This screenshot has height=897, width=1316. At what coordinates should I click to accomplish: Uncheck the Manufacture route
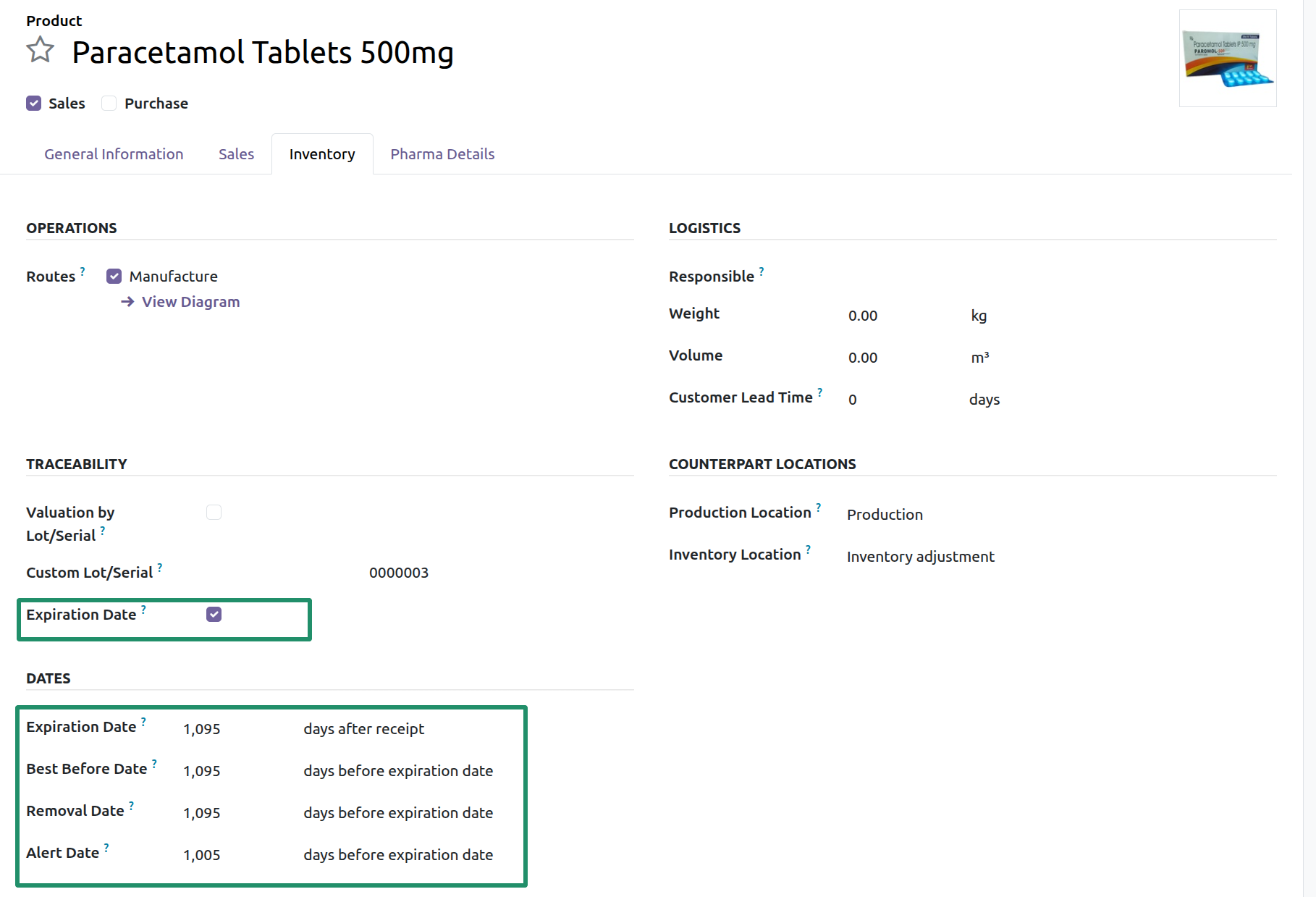pos(114,277)
